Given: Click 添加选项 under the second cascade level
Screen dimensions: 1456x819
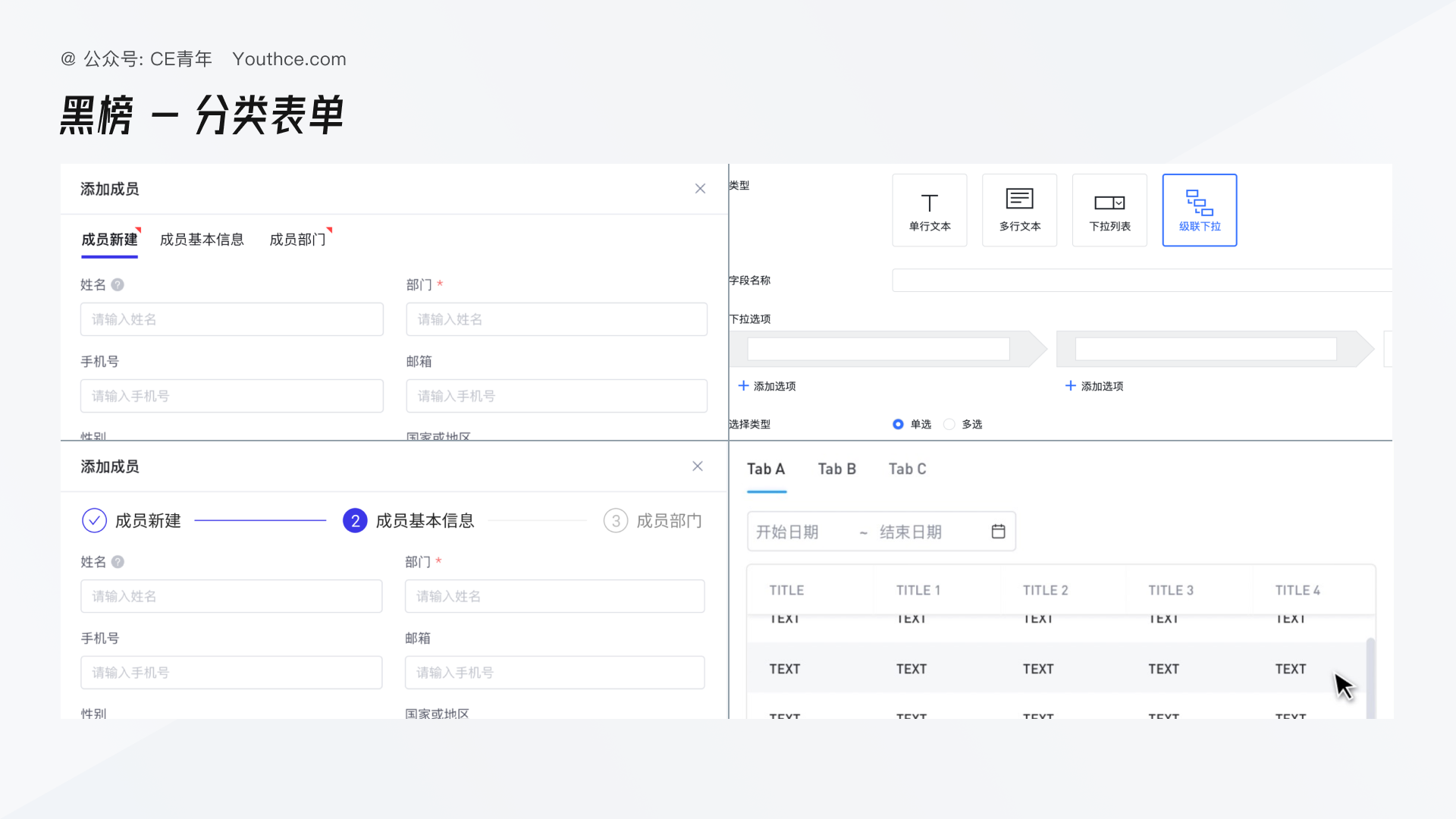Looking at the screenshot, I should coord(1094,386).
